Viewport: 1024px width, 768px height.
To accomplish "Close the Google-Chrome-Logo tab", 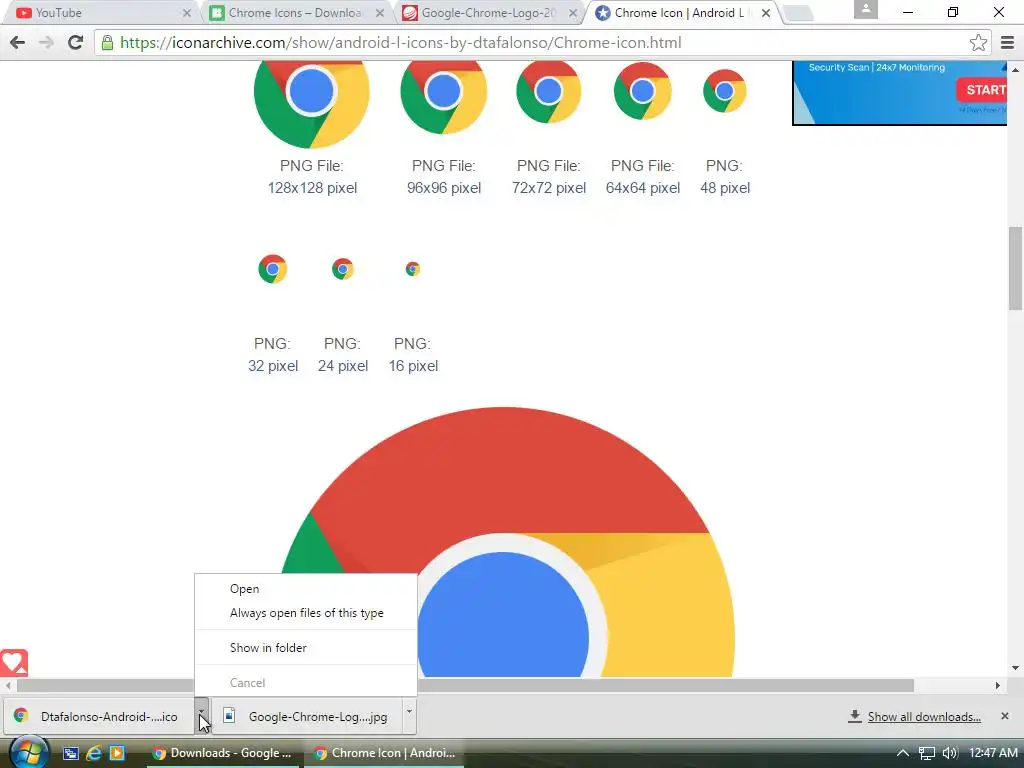I will tap(573, 12).
